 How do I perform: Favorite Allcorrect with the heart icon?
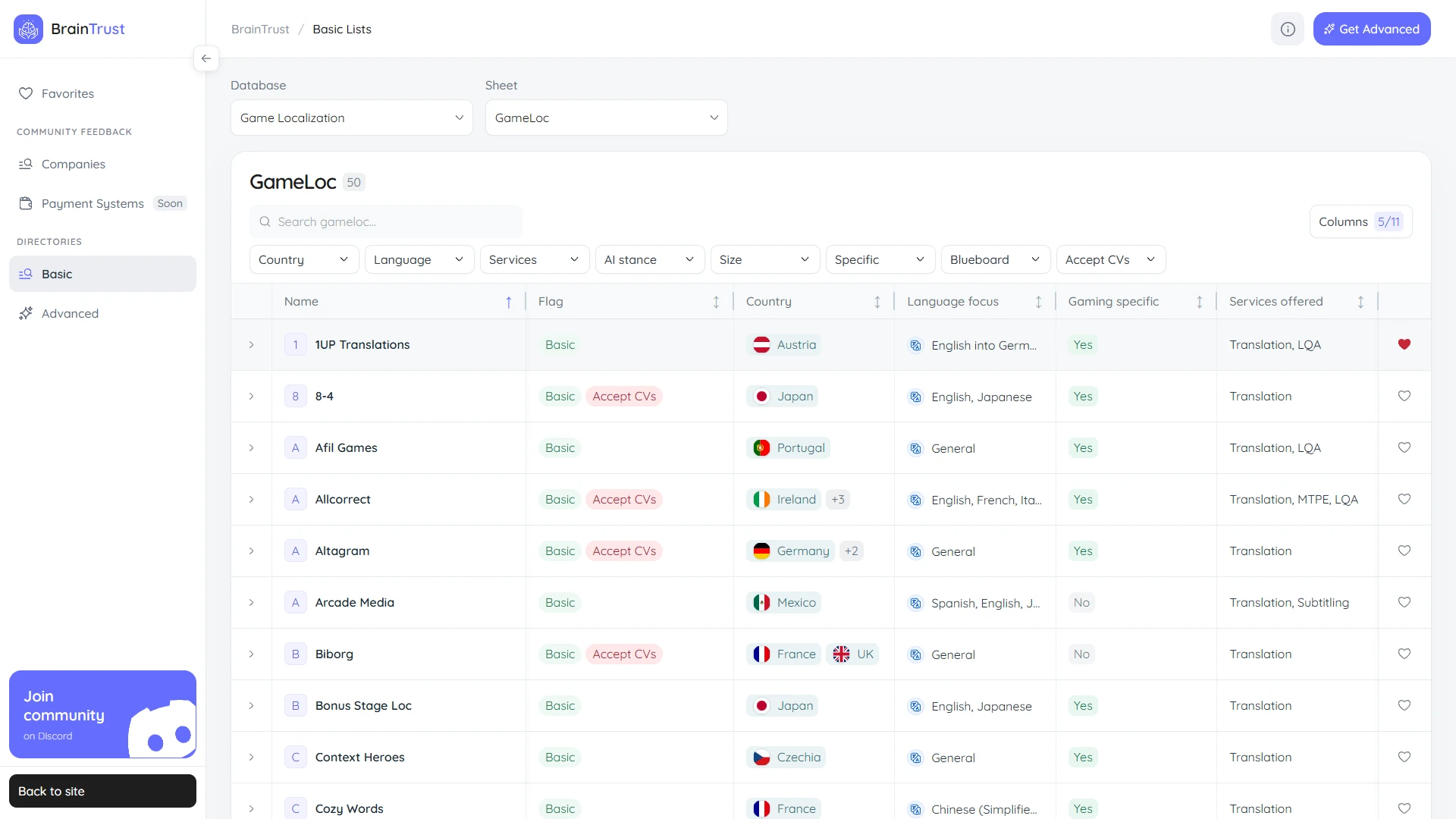click(1404, 499)
